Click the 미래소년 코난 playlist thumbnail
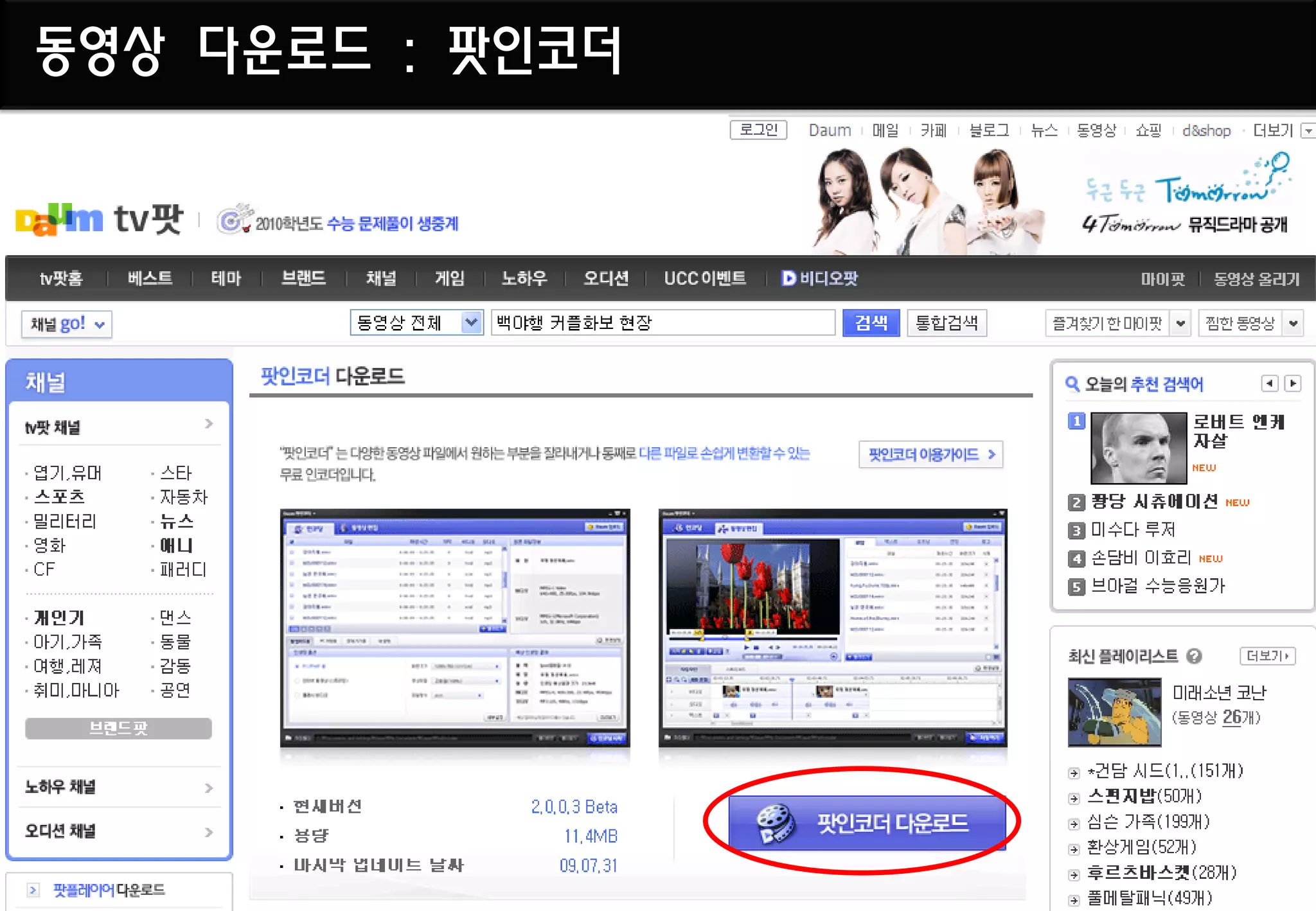The image size is (1316, 911). (1114, 712)
